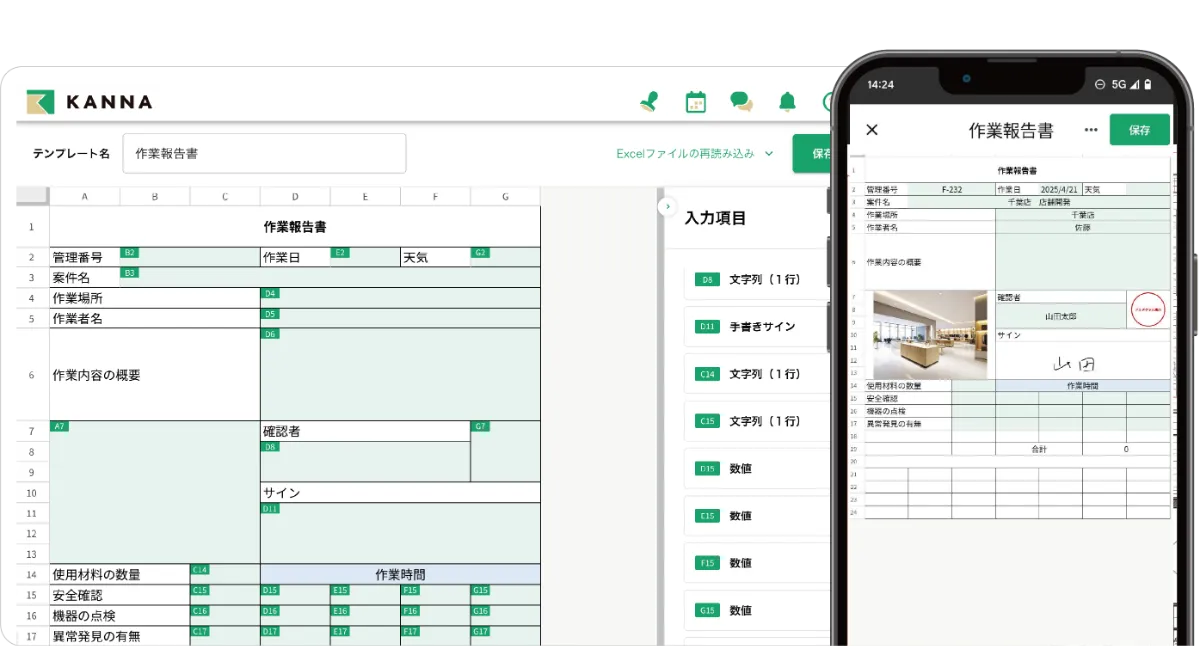Choose the F15 数値 item in 入力項目 list
Screen dimensions: 1200x646
pyautogui.click(x=758, y=563)
